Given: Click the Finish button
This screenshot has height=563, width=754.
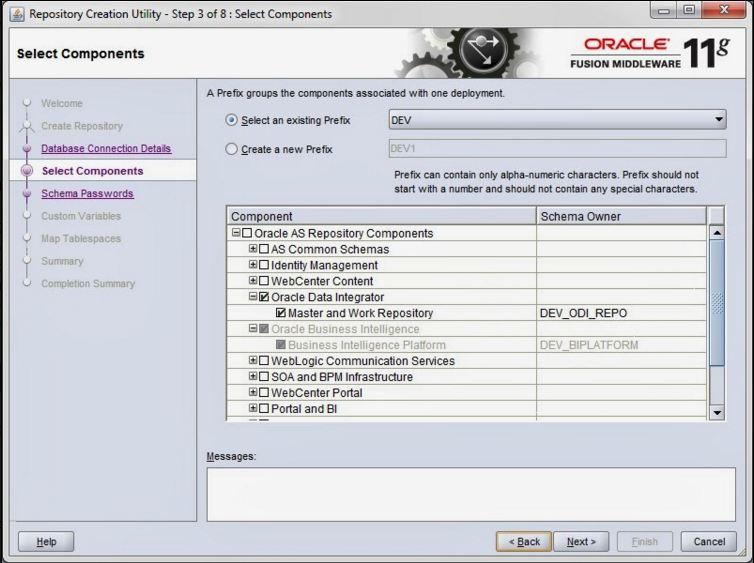Looking at the screenshot, I should (644, 541).
